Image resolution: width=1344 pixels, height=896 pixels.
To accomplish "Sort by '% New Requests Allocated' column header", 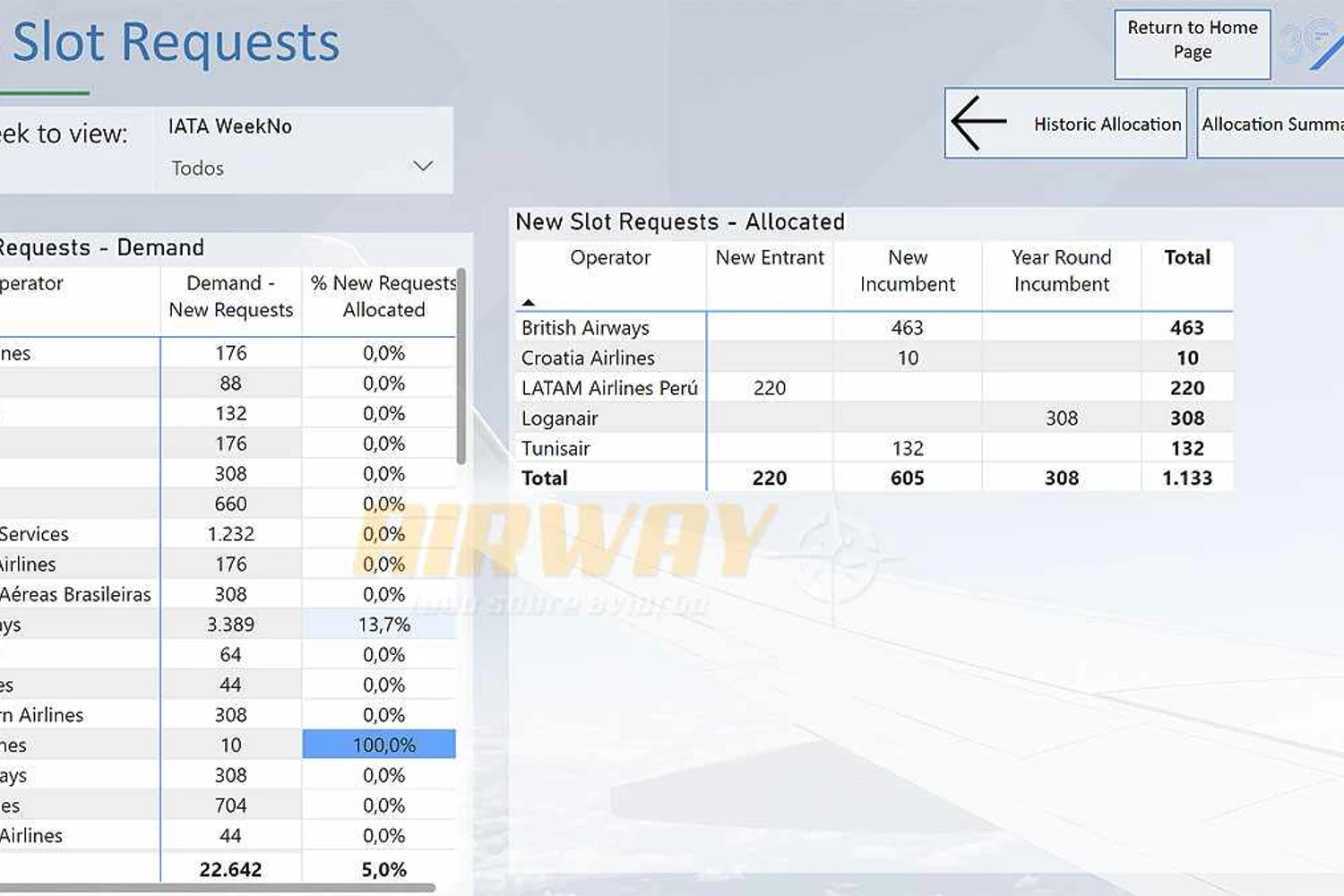I will point(383,297).
